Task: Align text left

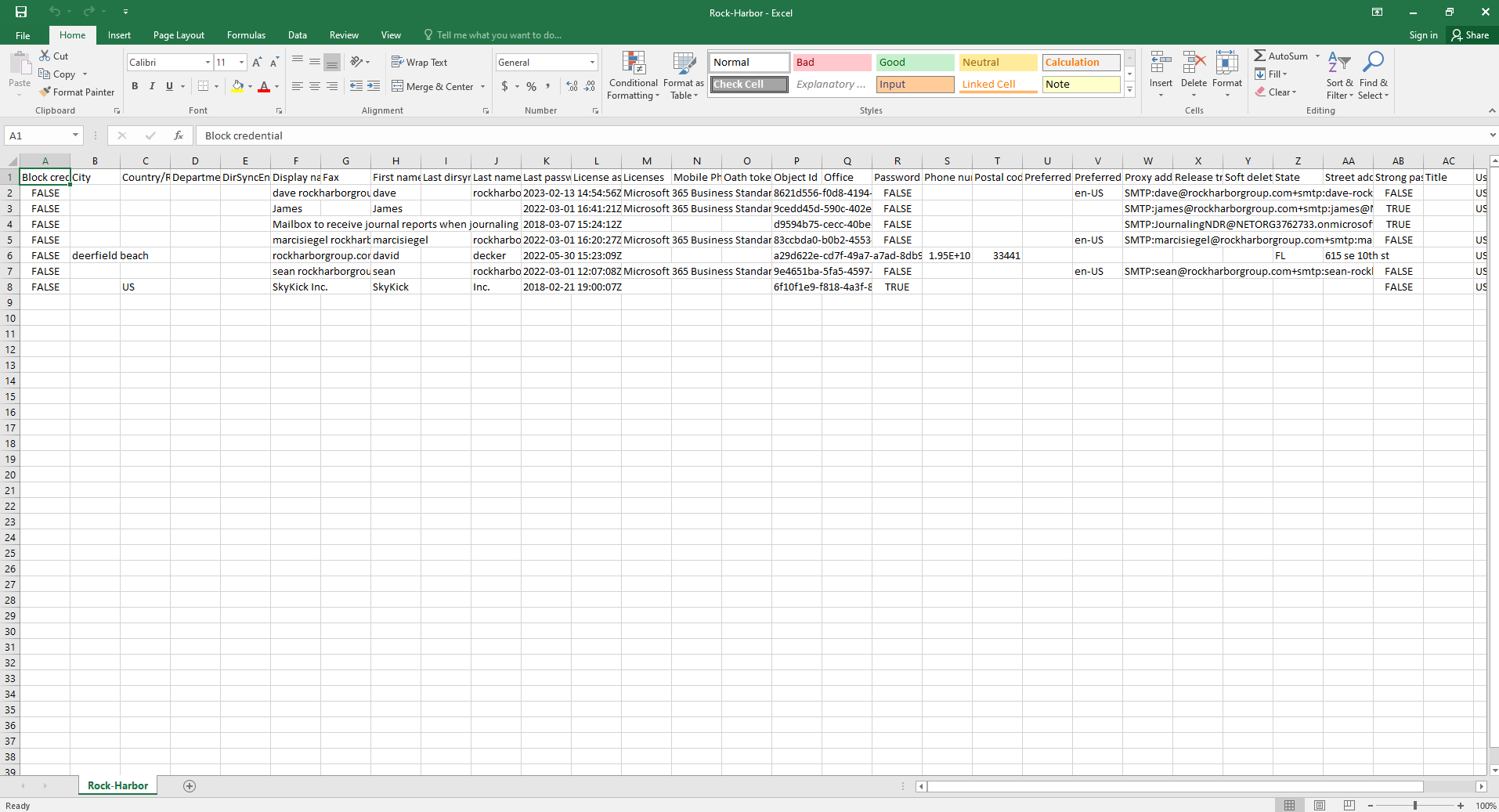Action: point(298,86)
